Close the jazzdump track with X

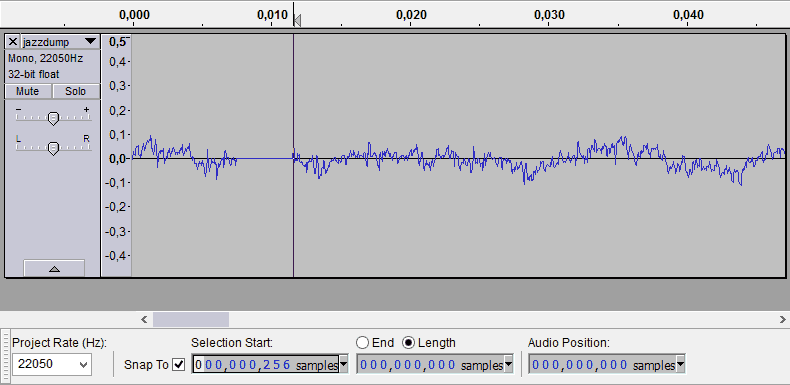pyautogui.click(x=13, y=41)
